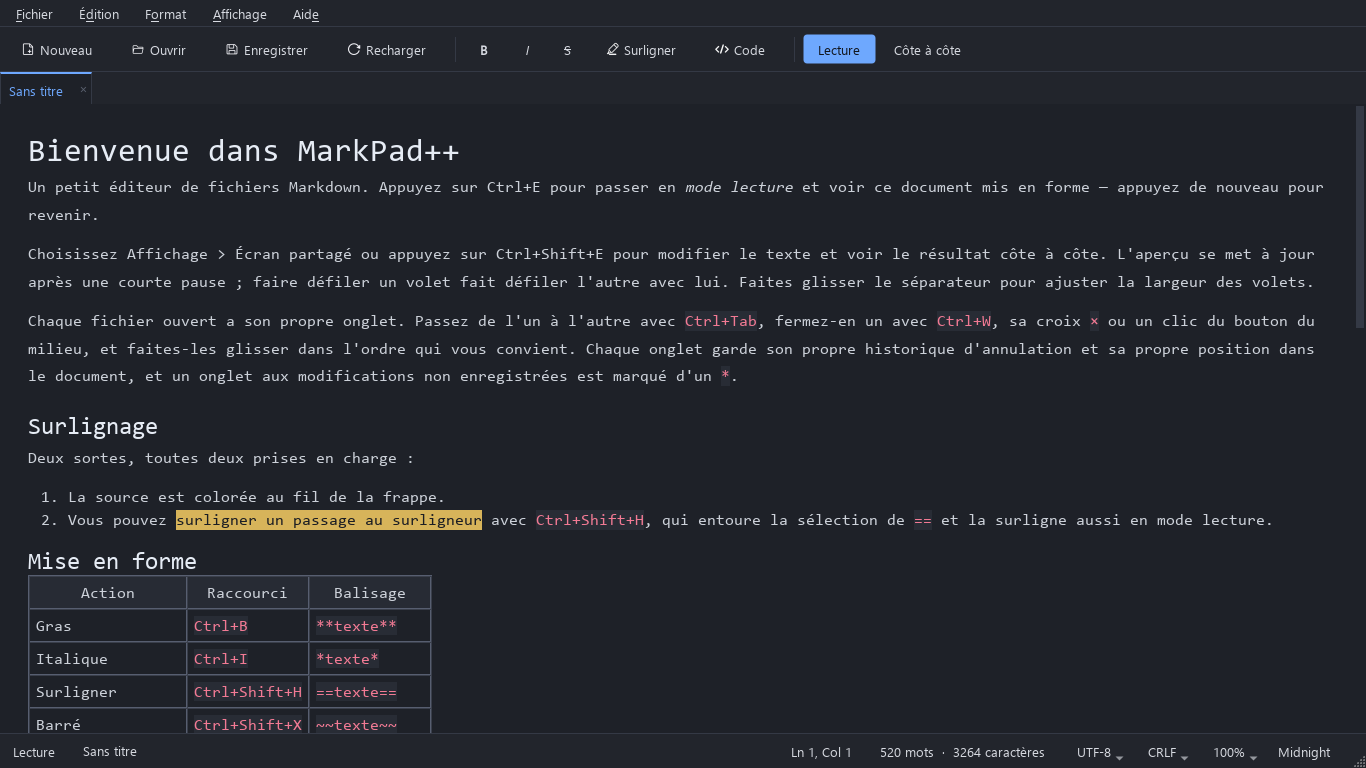Apply italic formatting with I
The width and height of the screenshot is (1366, 768).
pos(527,50)
